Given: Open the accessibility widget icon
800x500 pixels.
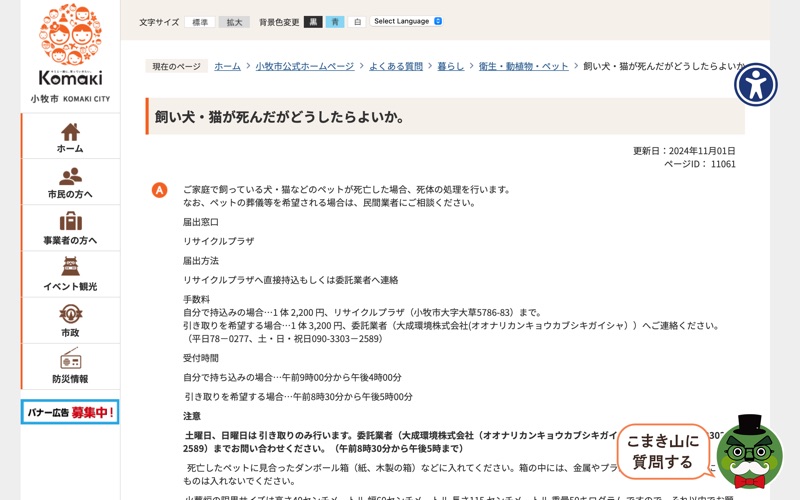Looking at the screenshot, I should coord(756,85).
